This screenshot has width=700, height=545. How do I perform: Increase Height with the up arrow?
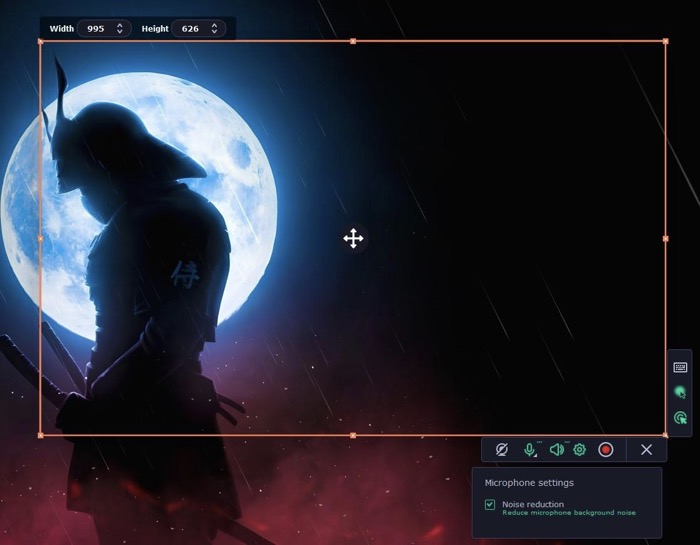214,25
